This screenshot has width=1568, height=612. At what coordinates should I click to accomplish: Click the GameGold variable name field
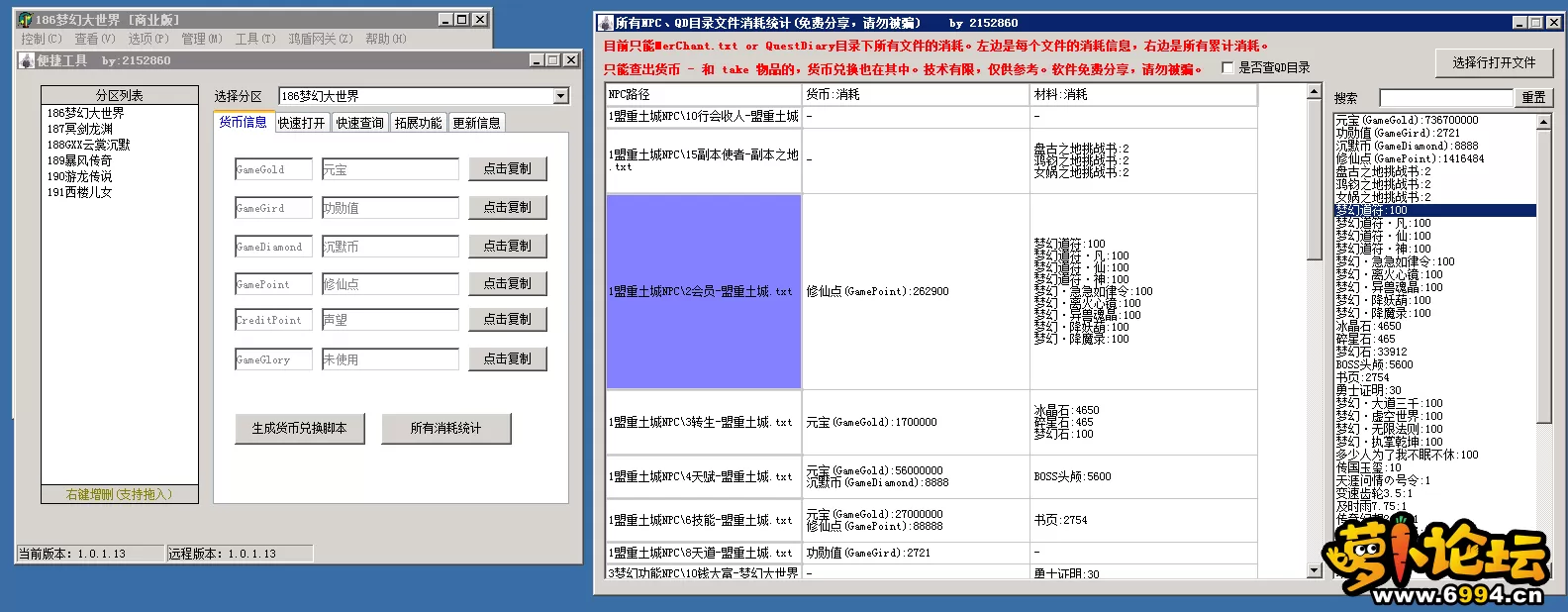pos(274,169)
